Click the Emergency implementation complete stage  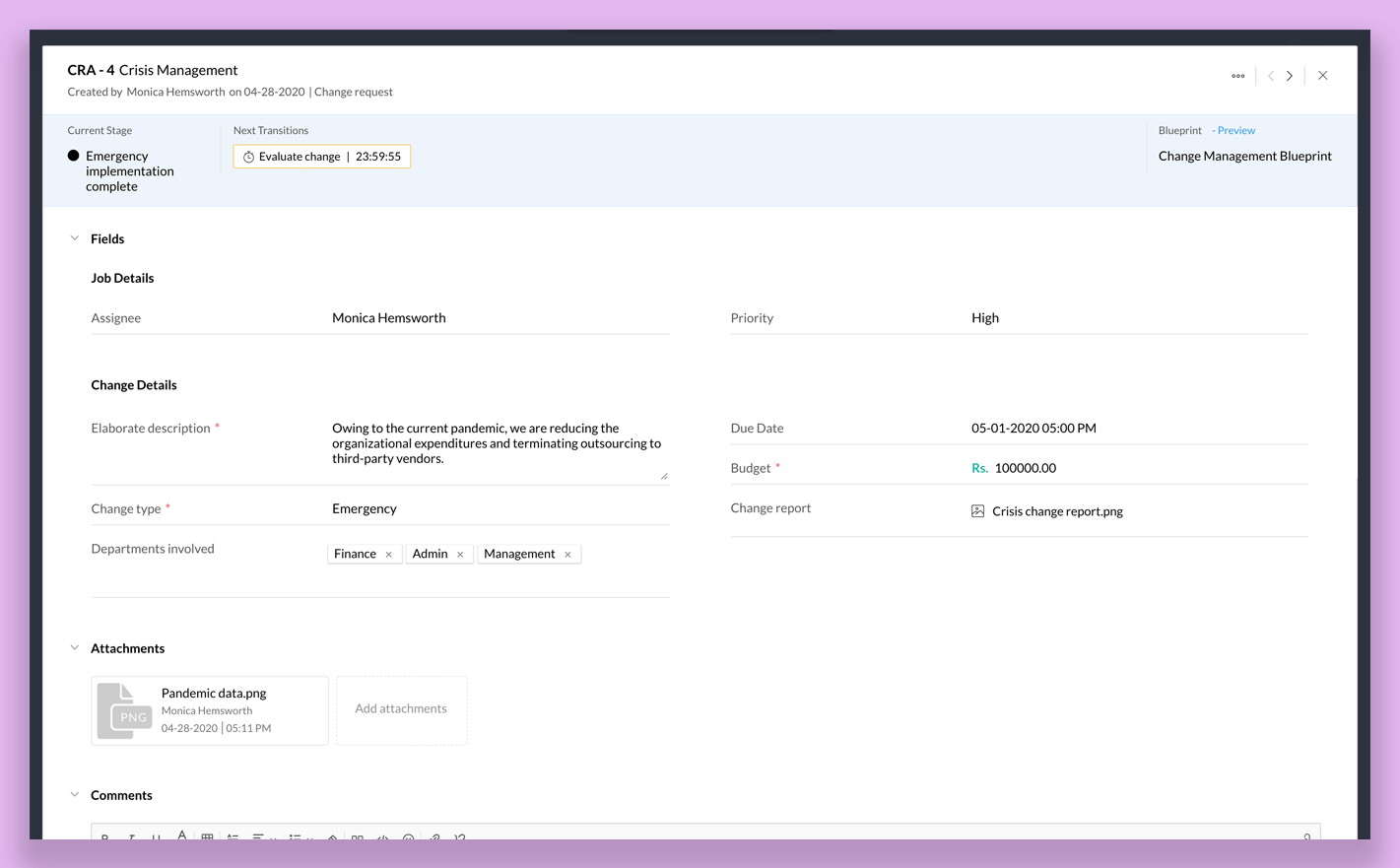point(129,171)
